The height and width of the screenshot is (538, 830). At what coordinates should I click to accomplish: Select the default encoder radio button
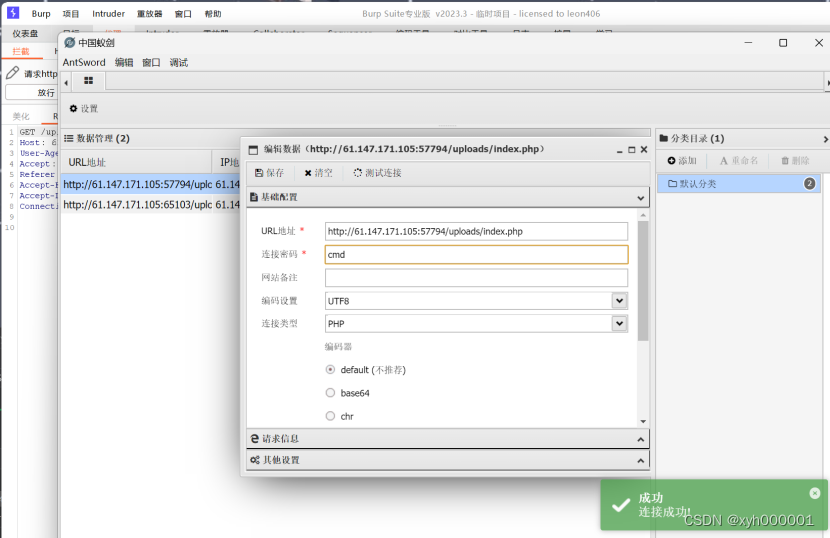330,370
